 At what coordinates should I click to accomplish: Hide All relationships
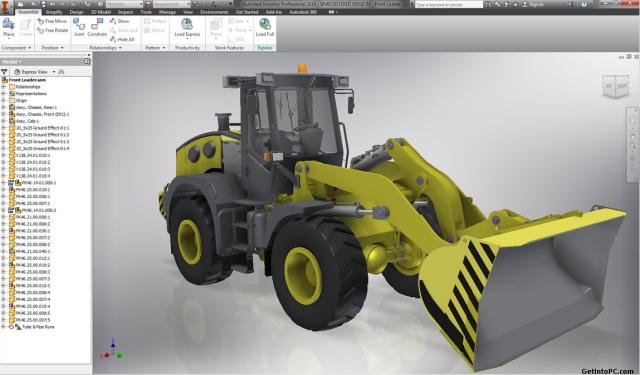click(x=122, y=40)
